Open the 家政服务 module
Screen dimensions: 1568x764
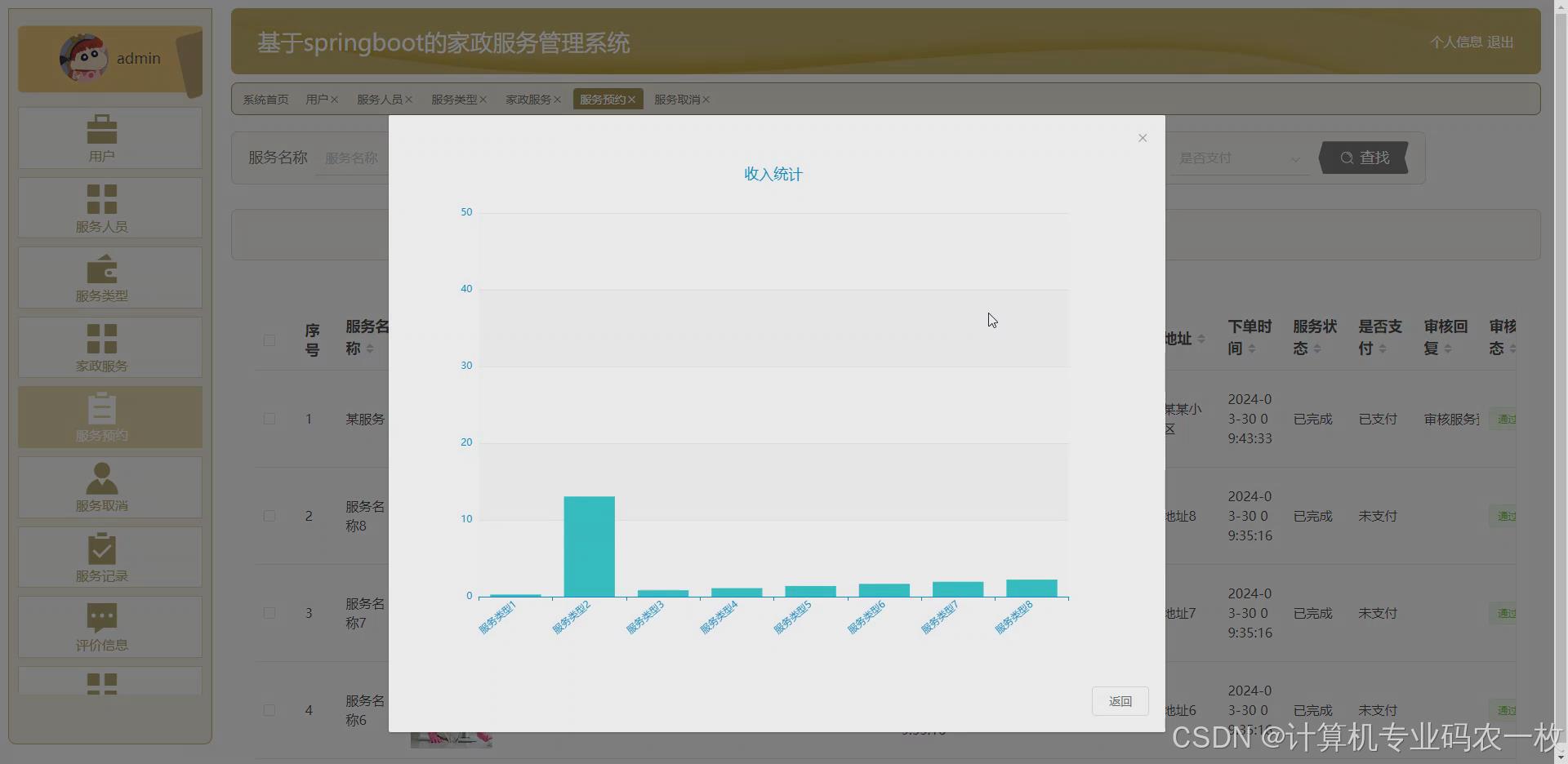pyautogui.click(x=109, y=347)
